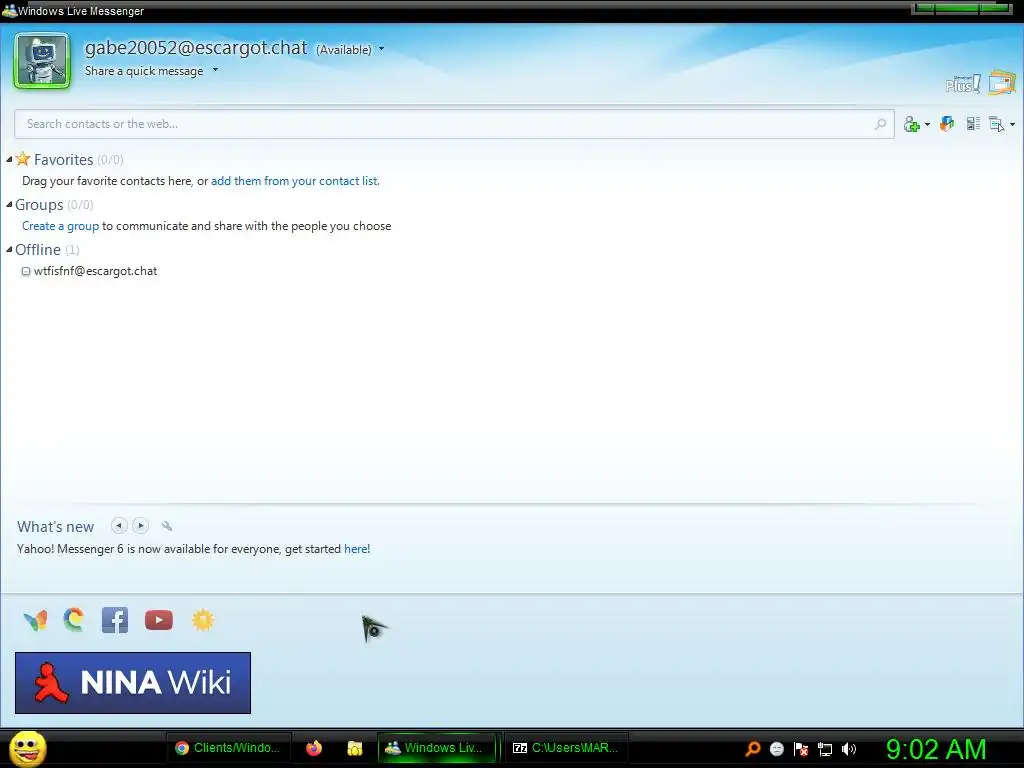Switch to C:\Users\MAR... 7-Zip taskbar item
Viewport: 1024px width, 768px height.
coord(566,748)
